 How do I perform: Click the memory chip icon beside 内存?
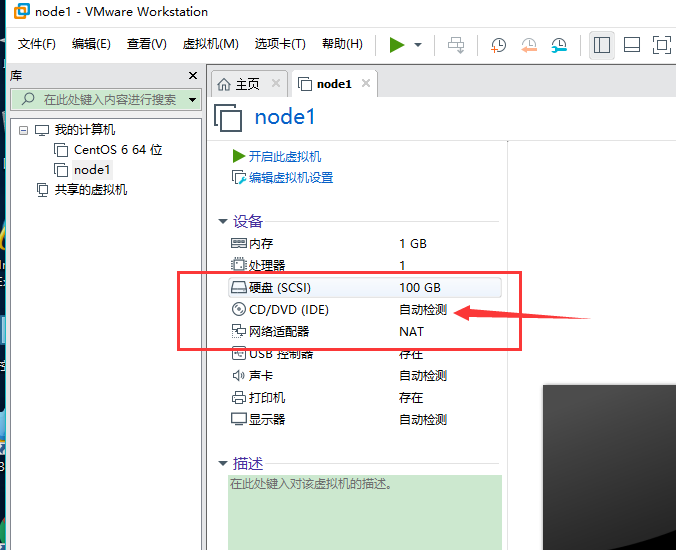coord(239,243)
